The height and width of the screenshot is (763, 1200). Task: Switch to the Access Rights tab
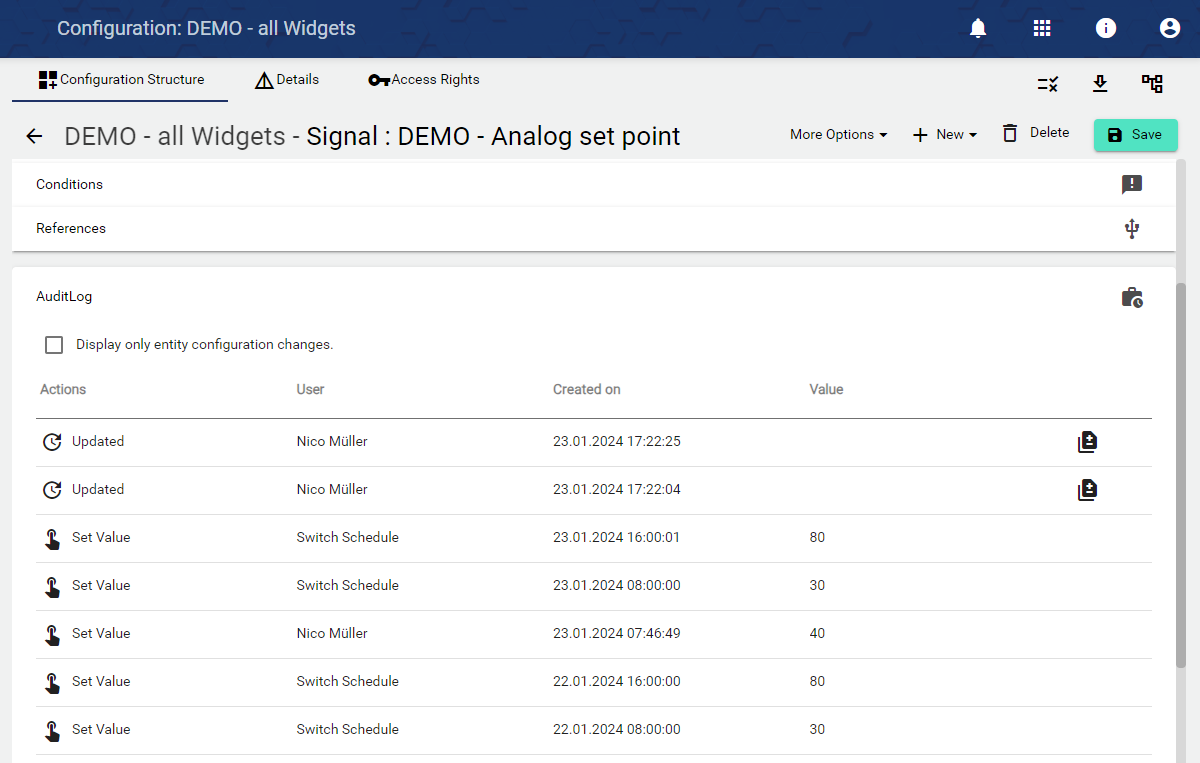coord(424,80)
